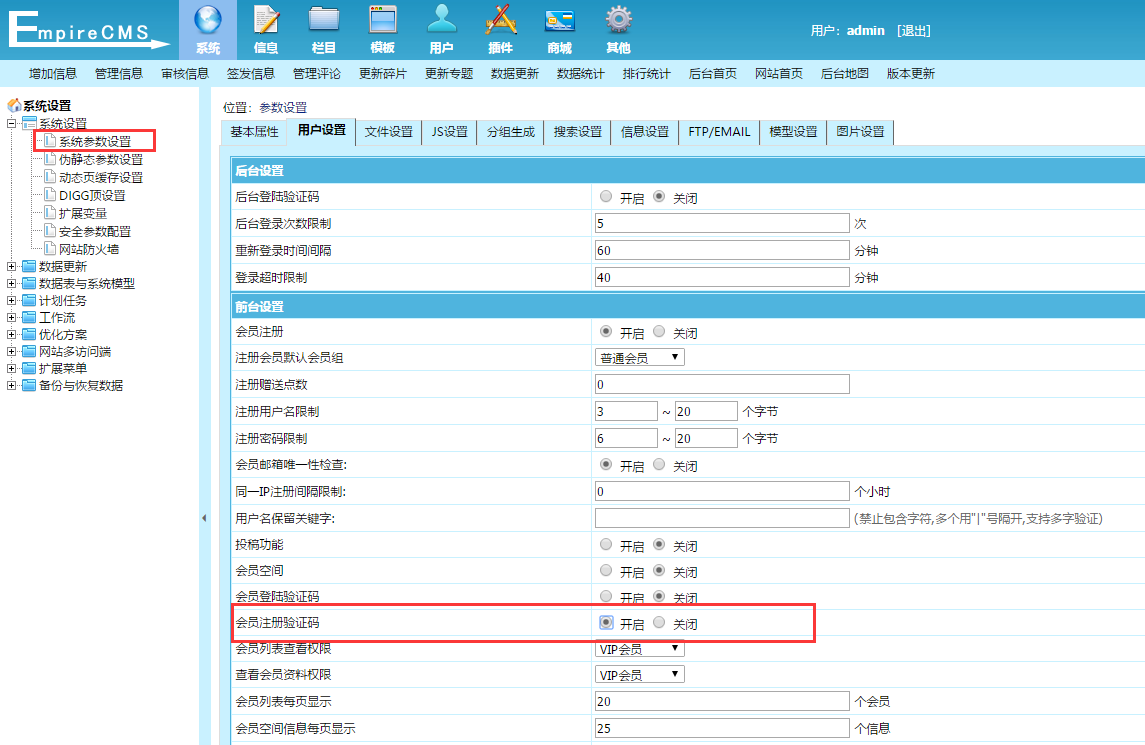Switch to the 基本属性 tab
Screen dimensions: 1145x745
coord(254,132)
